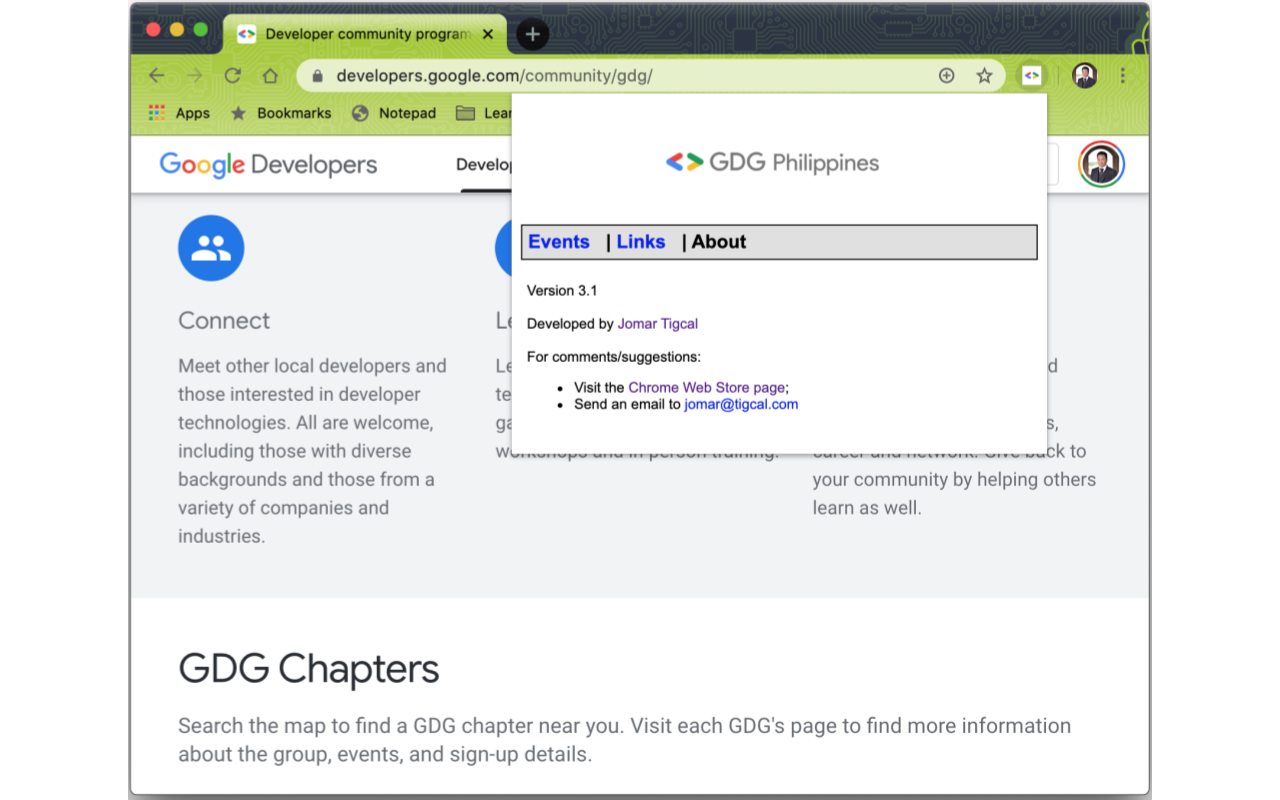Click the Version 3.1 text
1280x800 pixels.
(x=562, y=291)
